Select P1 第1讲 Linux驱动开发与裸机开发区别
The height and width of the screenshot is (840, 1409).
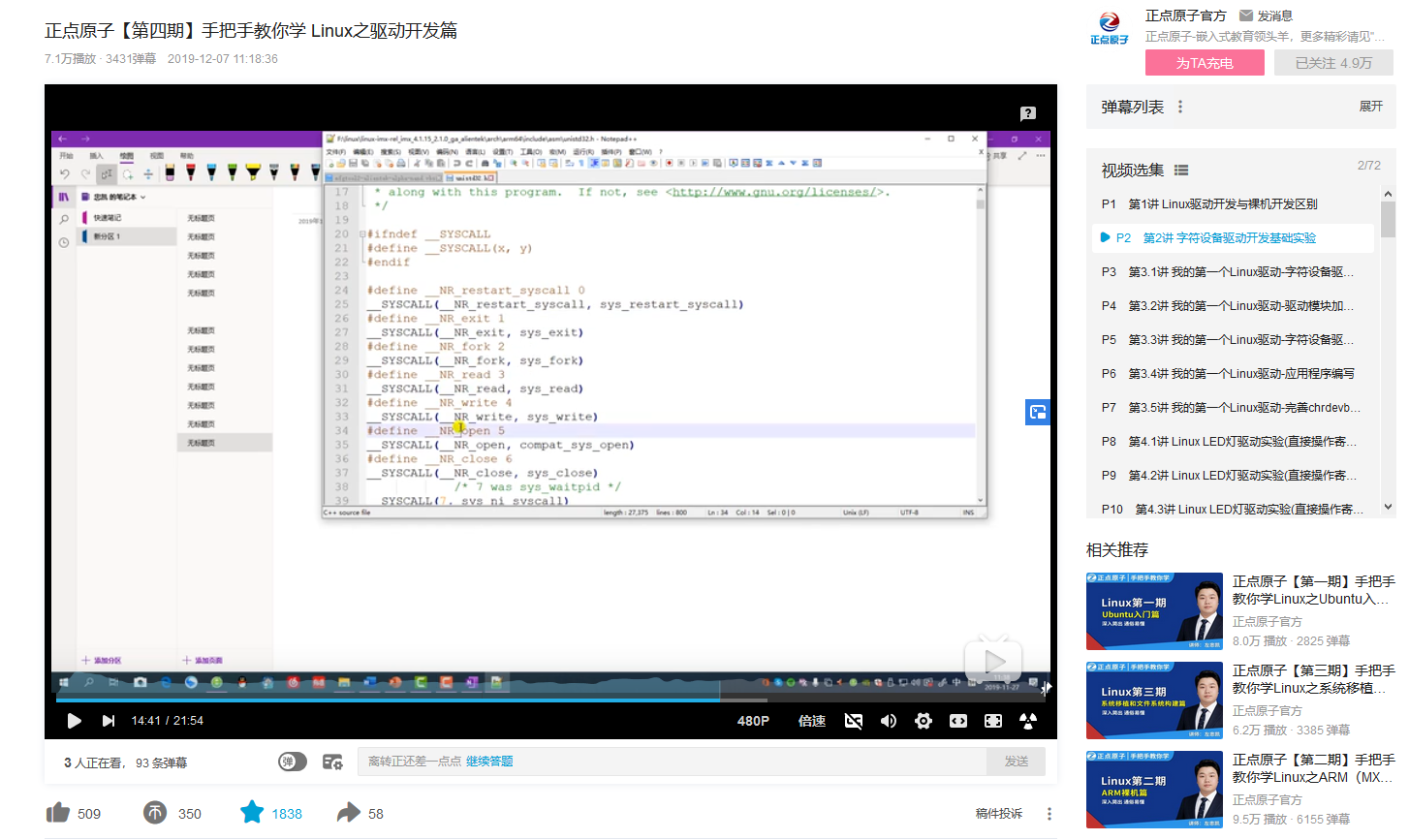click(1233, 204)
